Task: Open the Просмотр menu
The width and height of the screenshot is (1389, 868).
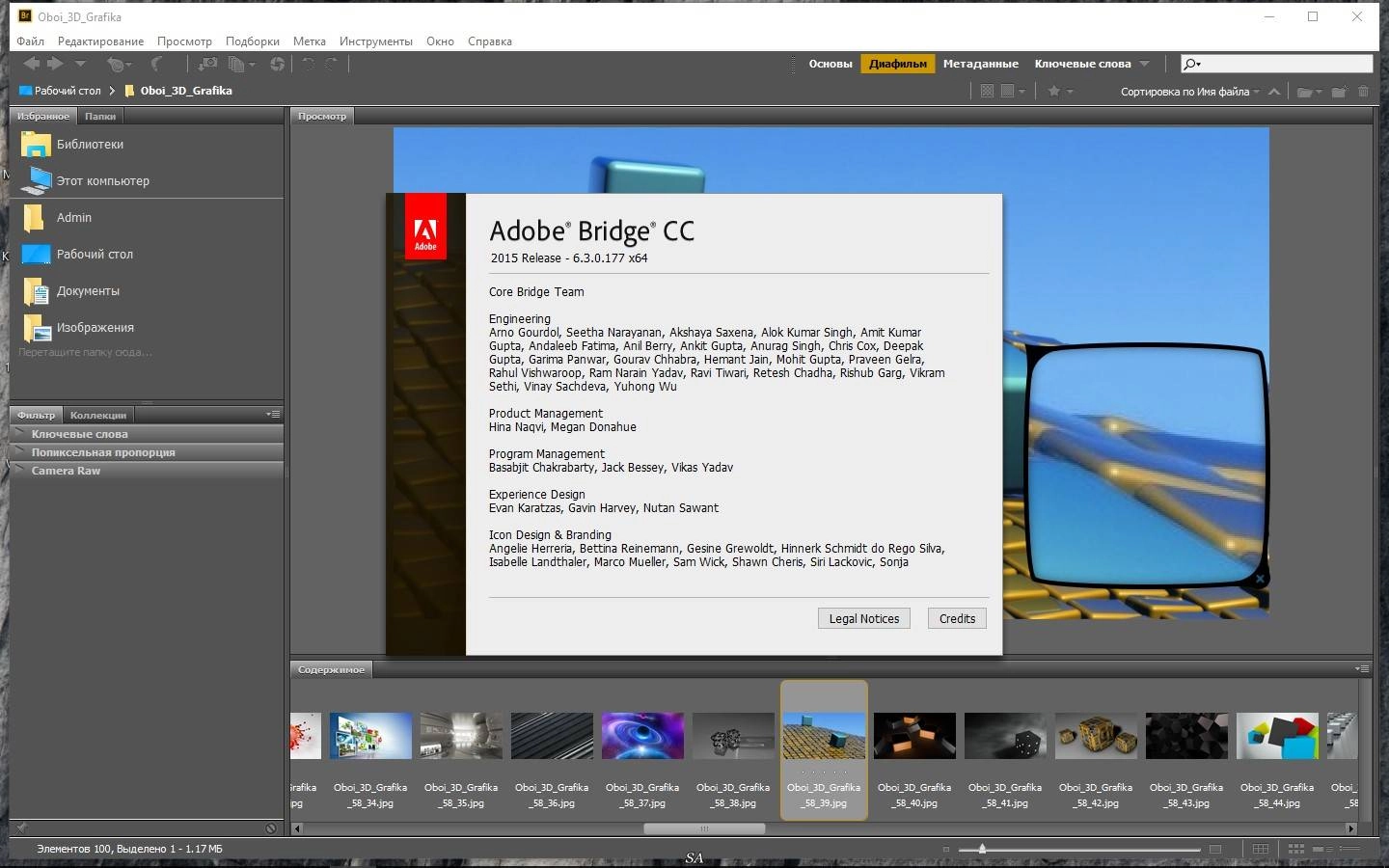Action: pyautogui.click(x=184, y=41)
